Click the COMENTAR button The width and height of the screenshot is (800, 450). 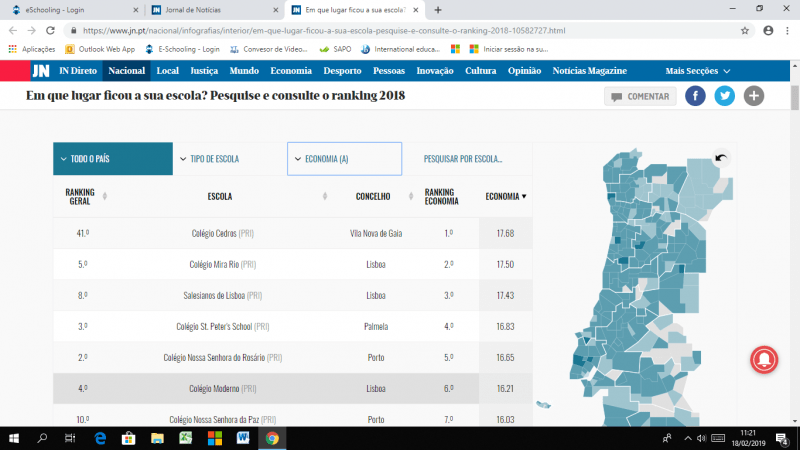pos(640,96)
